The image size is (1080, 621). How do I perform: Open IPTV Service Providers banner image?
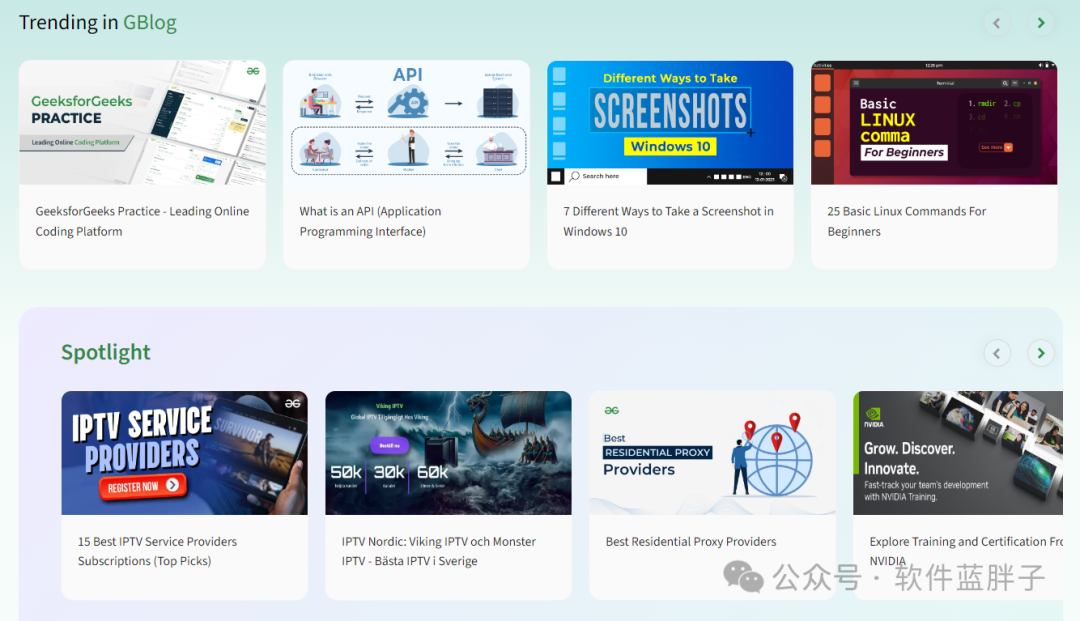point(185,453)
